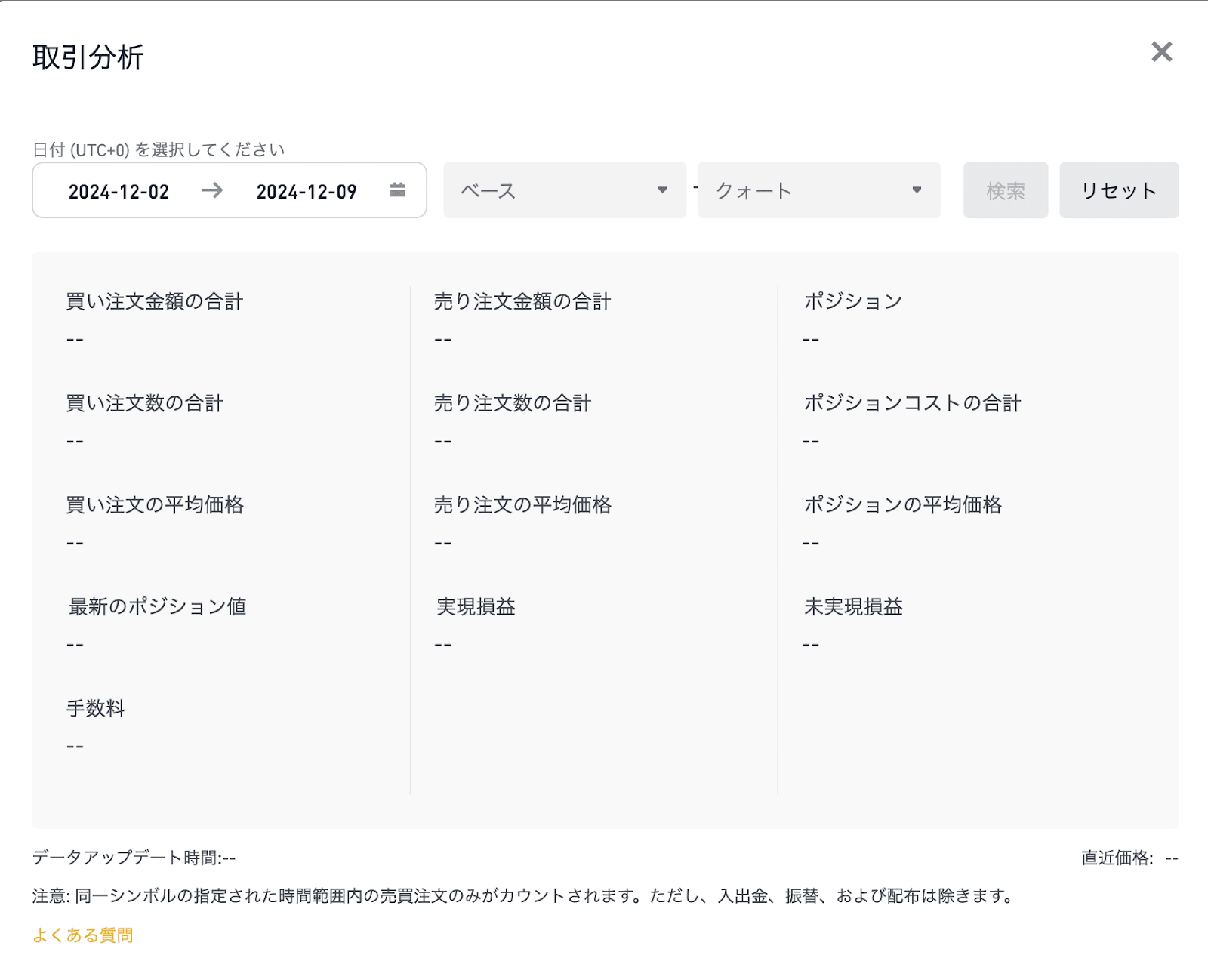The width and height of the screenshot is (1208, 980).
Task: Click the 日付 (UTC+0) を選択してください label
Action: (x=159, y=149)
